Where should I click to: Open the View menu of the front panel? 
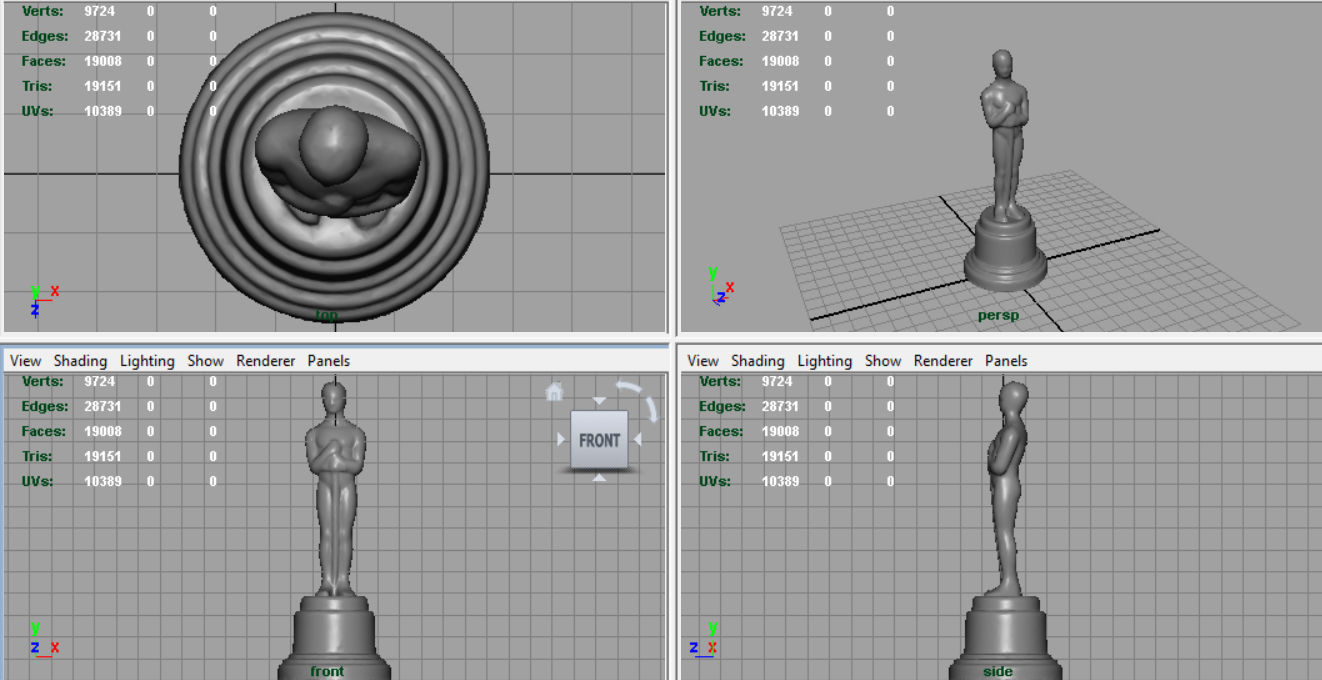click(x=25, y=361)
